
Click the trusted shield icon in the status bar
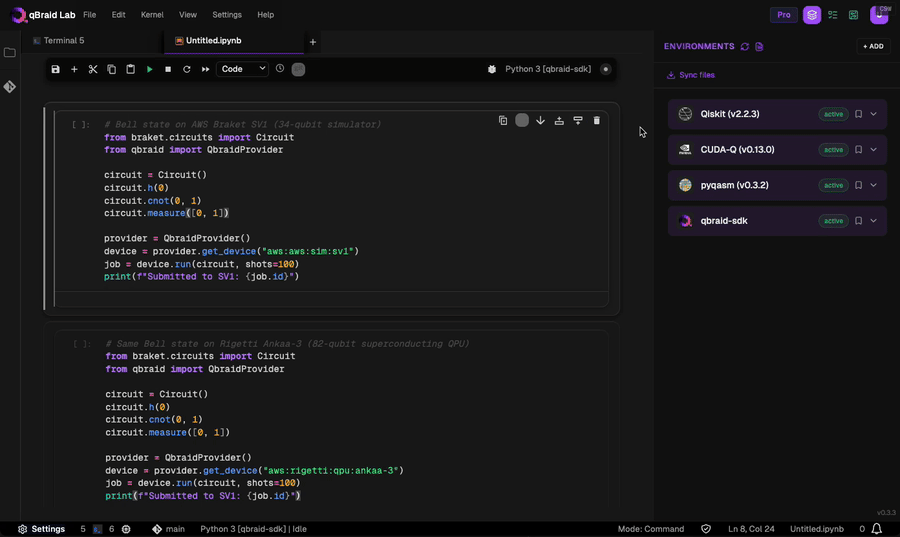pyautogui.click(x=706, y=529)
